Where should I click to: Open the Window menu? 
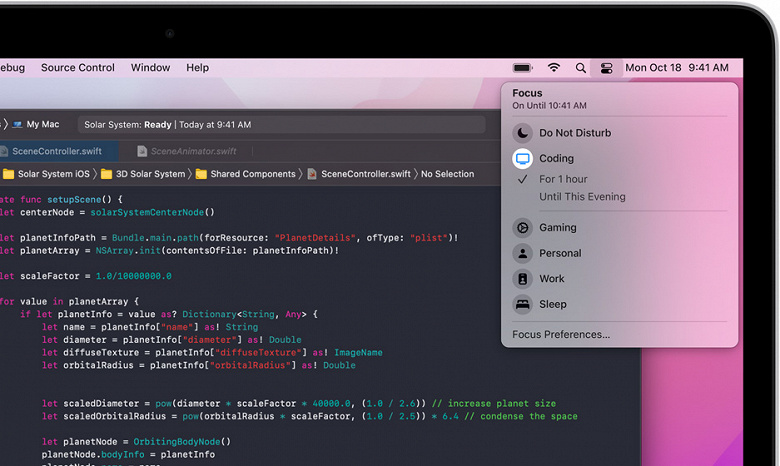(150, 68)
